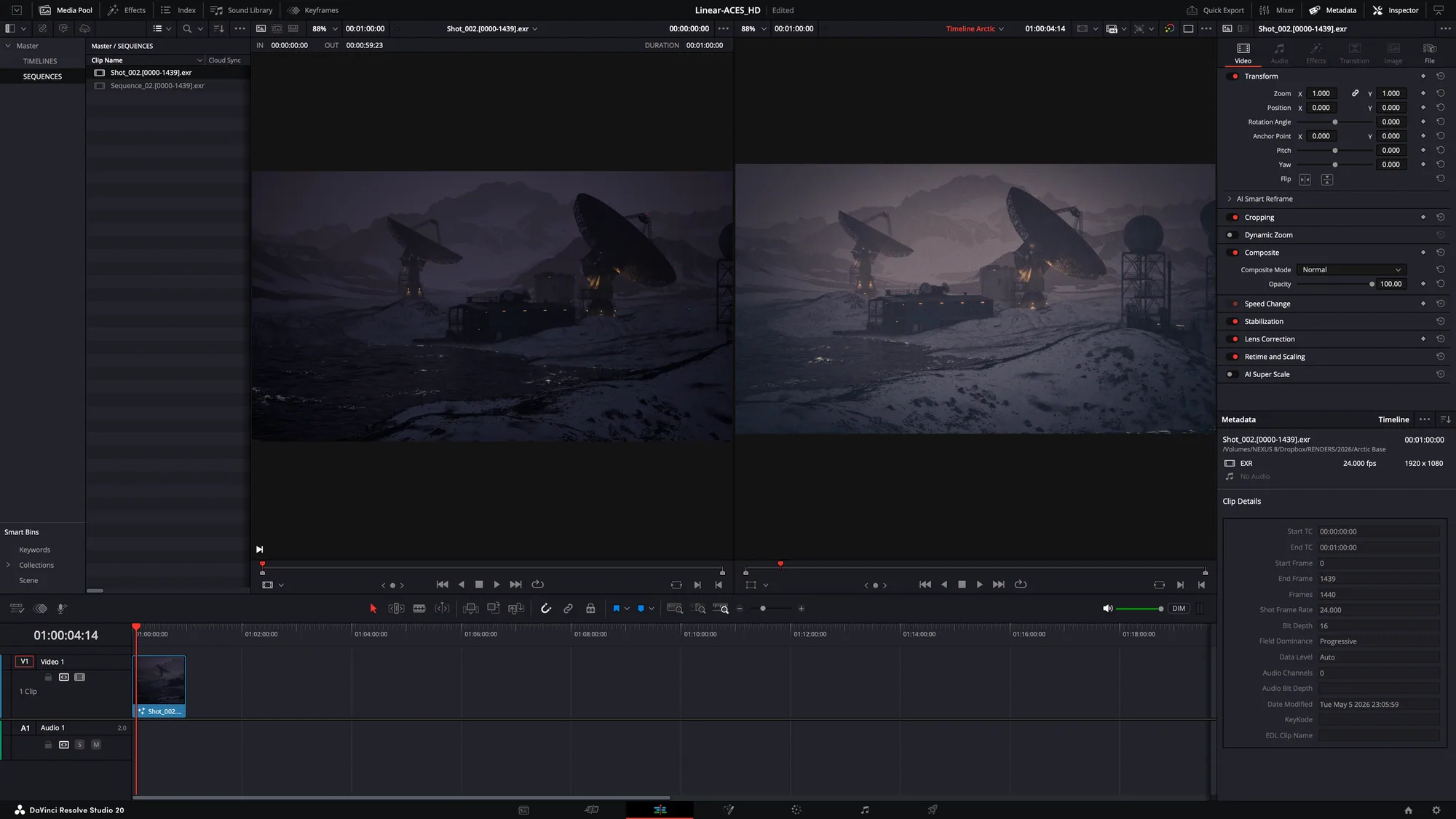Enable the Dynamic Zoom toggle
This screenshot has height=819, width=1456.
click(x=1232, y=235)
